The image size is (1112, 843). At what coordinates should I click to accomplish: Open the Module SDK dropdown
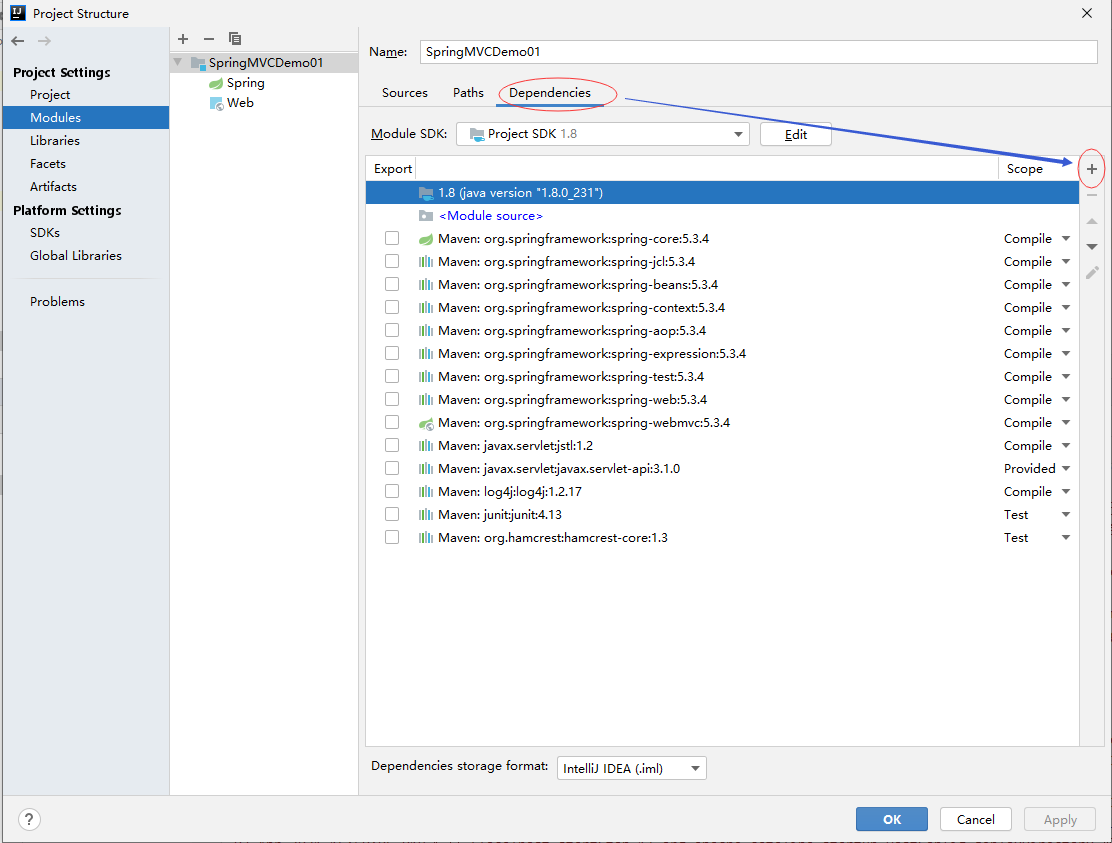point(603,134)
